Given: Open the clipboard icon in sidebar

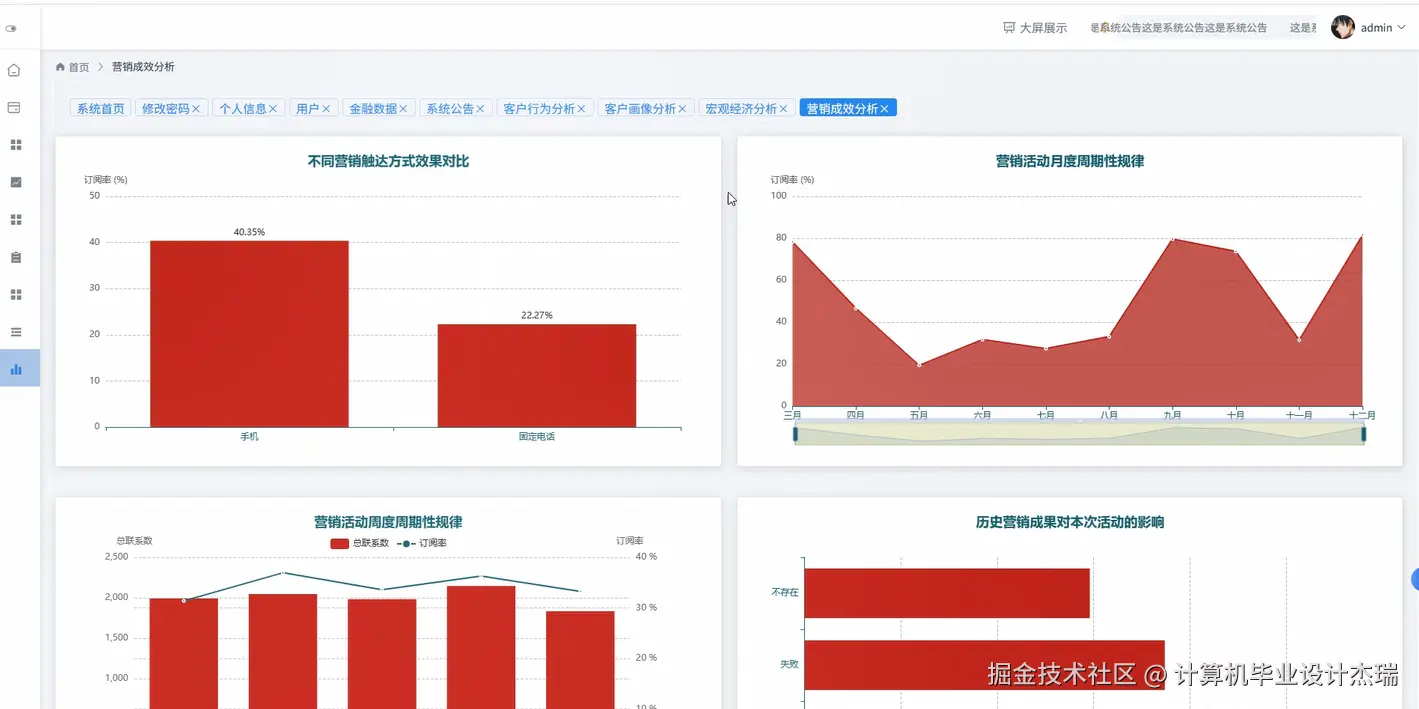Looking at the screenshot, I should point(15,257).
